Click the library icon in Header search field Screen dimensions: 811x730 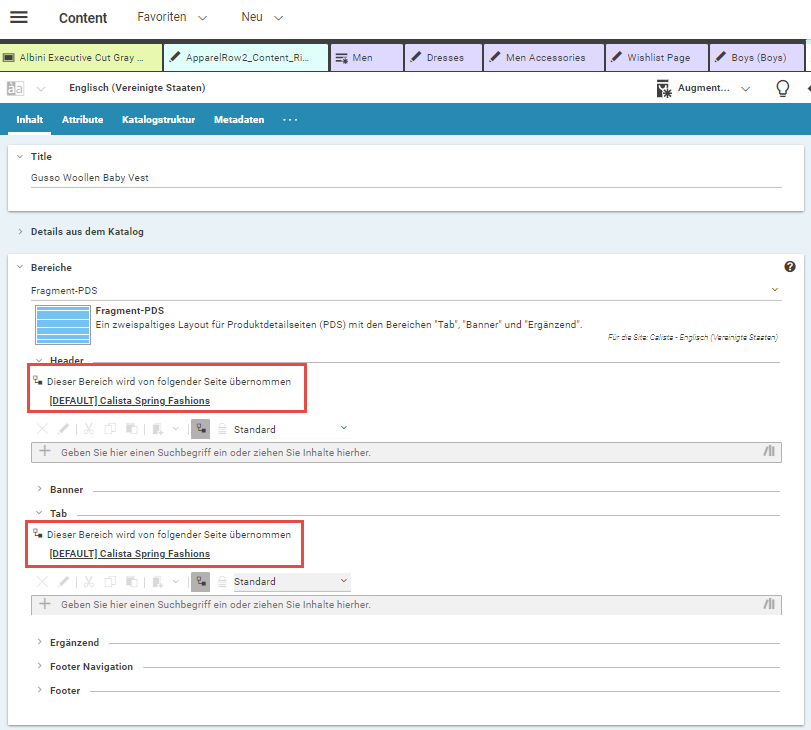(x=769, y=452)
